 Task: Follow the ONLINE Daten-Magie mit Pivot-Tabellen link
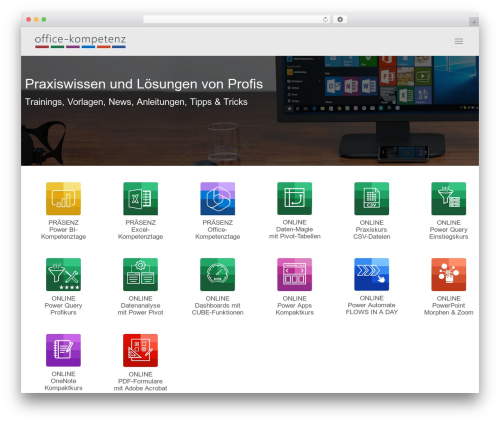coord(294,229)
